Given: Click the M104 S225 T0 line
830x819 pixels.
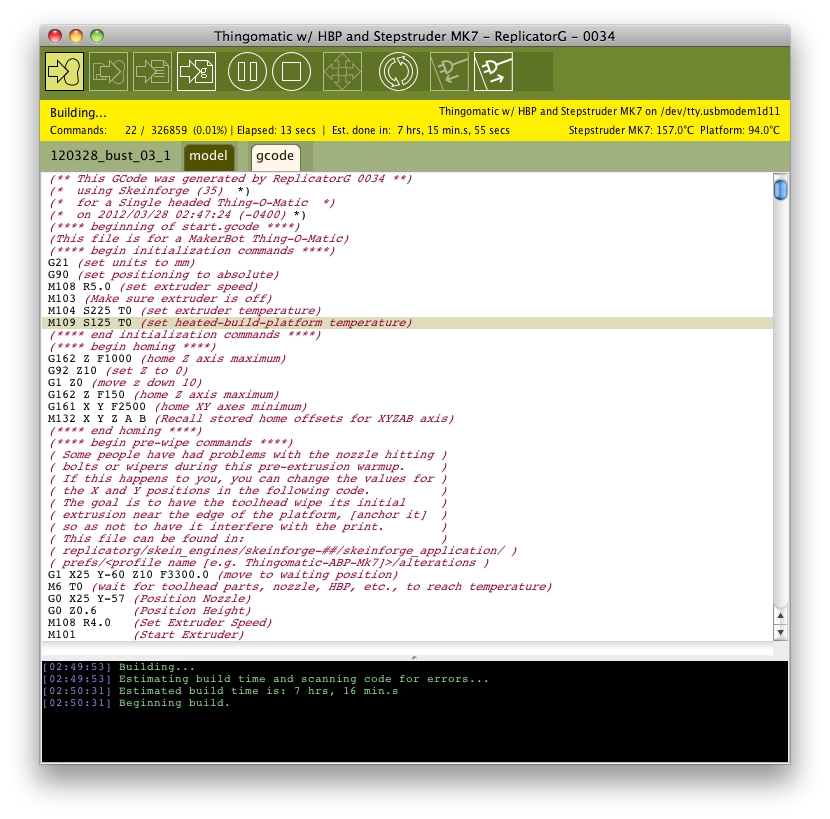Looking at the screenshot, I should click(184, 311).
